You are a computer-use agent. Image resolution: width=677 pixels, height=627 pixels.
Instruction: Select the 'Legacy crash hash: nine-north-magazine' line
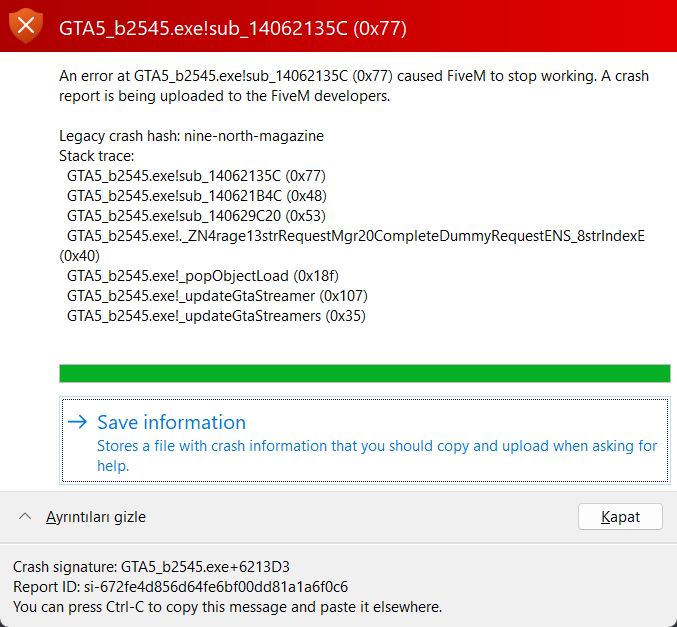coord(191,136)
